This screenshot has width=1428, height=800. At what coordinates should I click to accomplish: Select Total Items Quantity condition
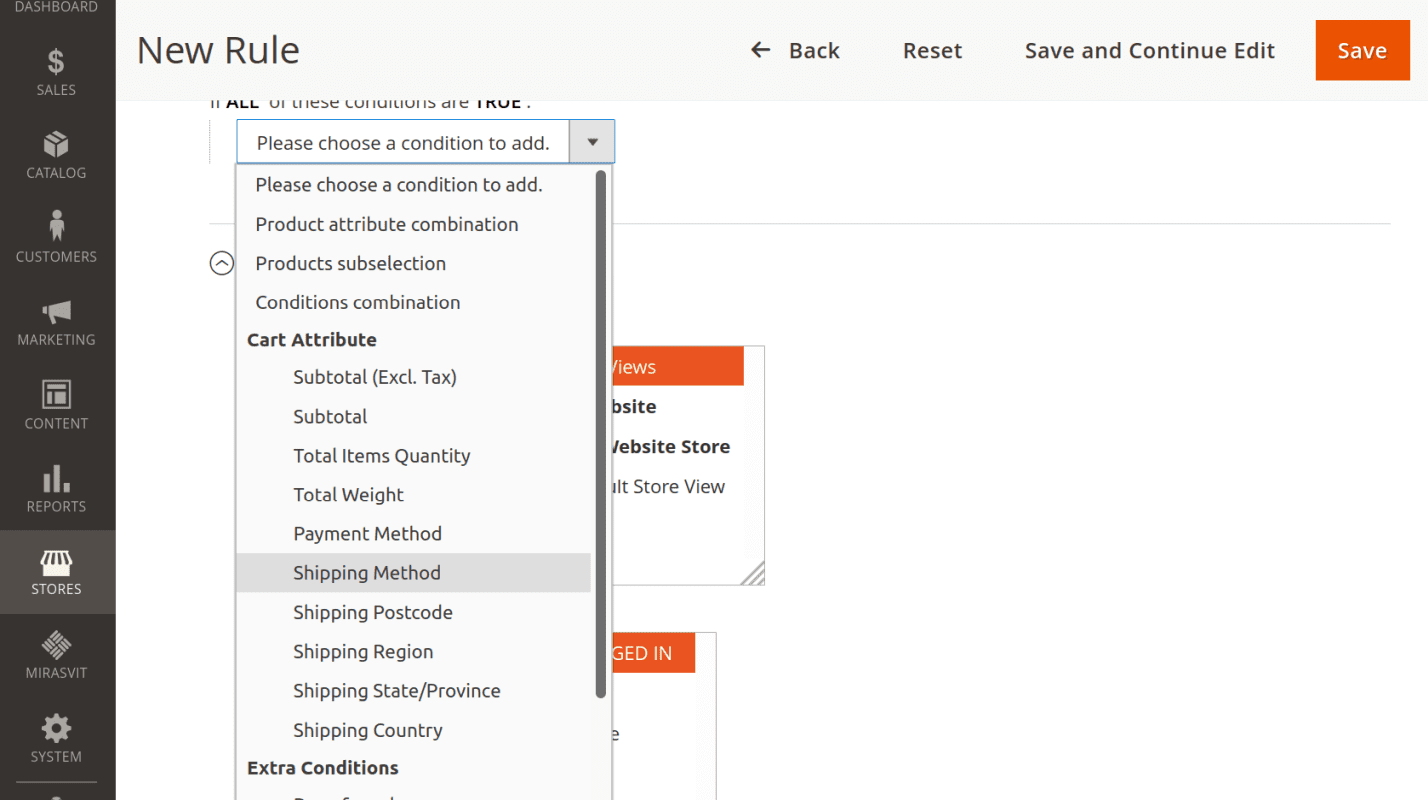pos(414,455)
